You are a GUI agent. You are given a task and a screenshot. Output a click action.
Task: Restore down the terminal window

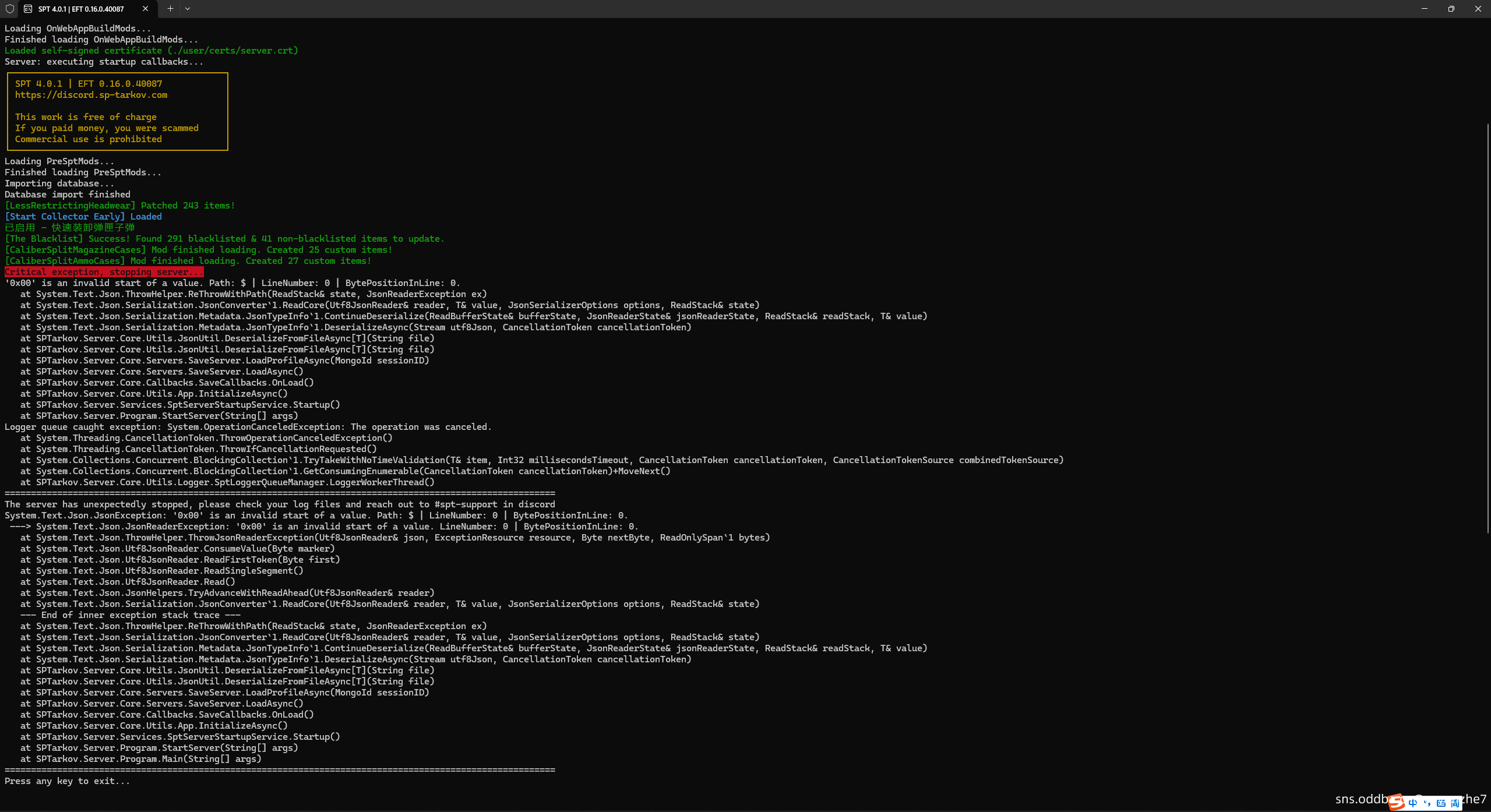tap(1451, 9)
